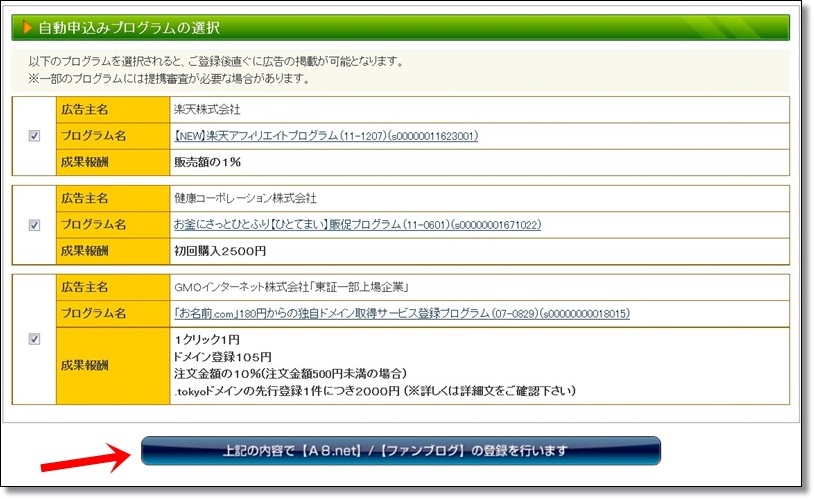
Task: Toggle the 健康コーポレーション株式会社 program checkbox
Action: coord(34,225)
